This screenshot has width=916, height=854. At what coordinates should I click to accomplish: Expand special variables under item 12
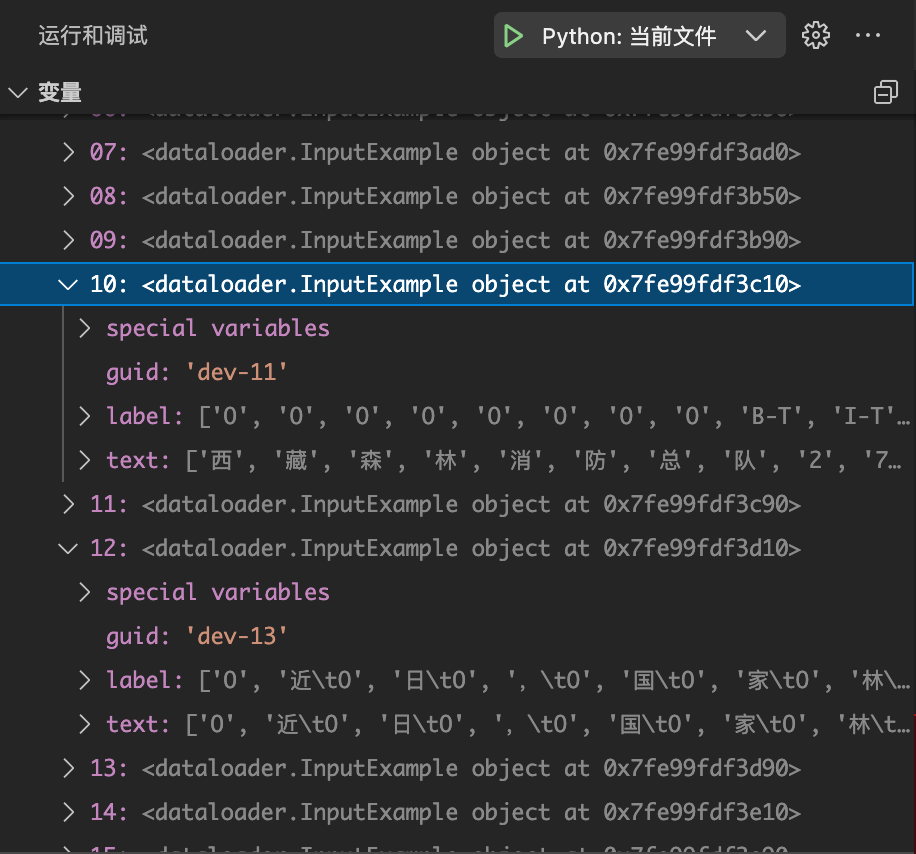(85, 592)
